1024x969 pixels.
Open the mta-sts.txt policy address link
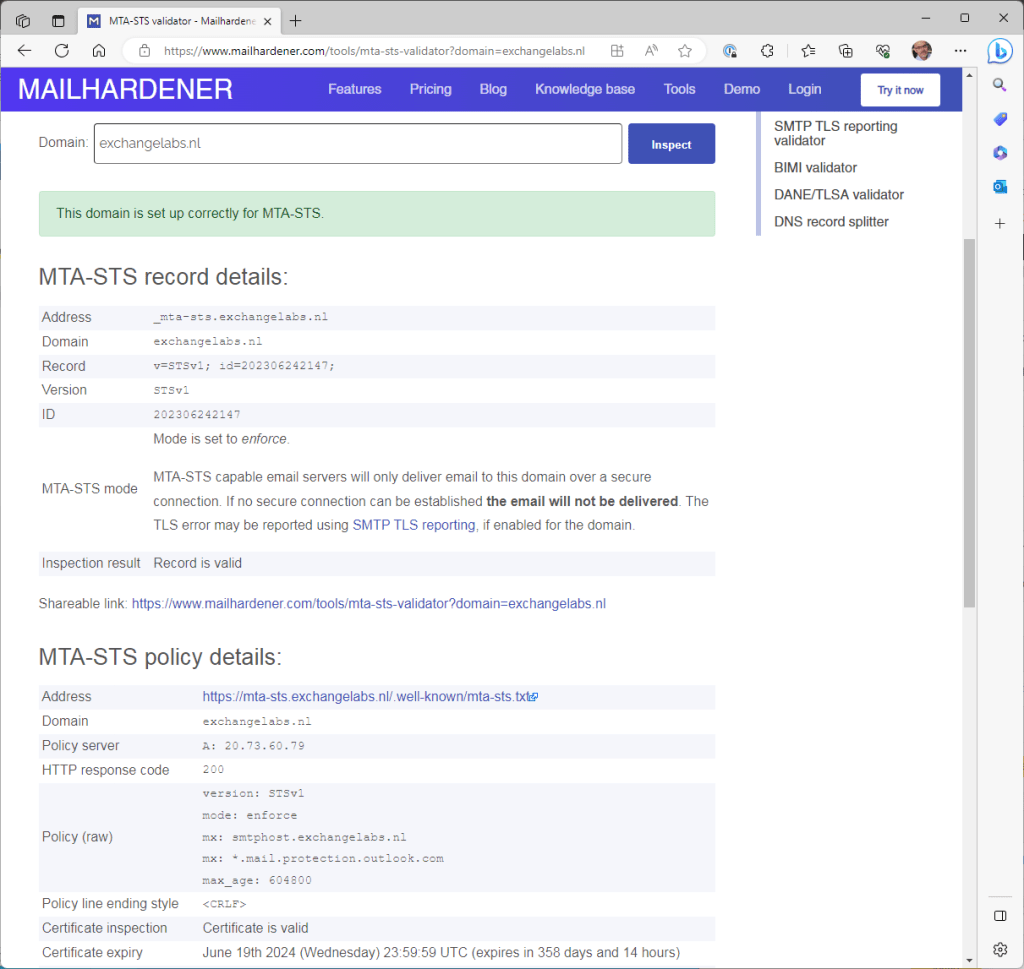[x=366, y=697]
